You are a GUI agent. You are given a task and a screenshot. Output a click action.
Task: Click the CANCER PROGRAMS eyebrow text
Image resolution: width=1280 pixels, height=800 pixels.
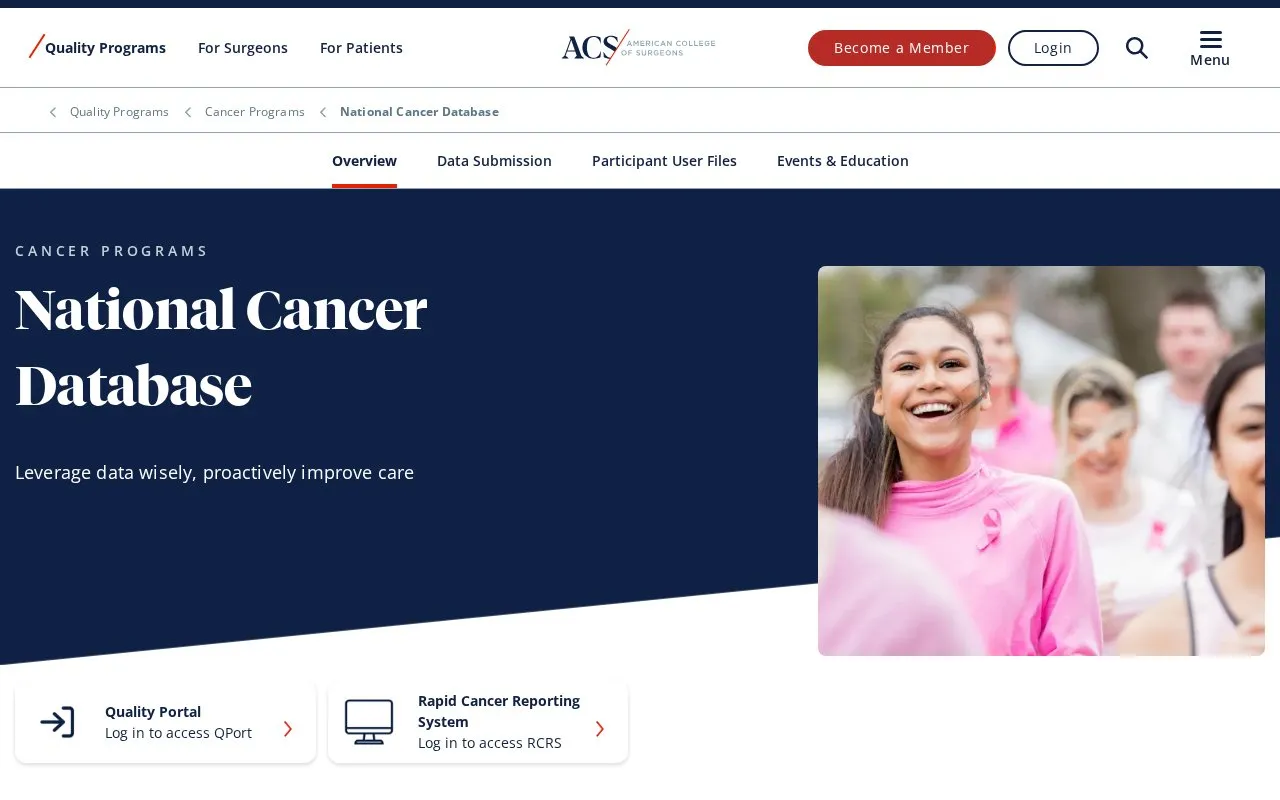click(111, 251)
